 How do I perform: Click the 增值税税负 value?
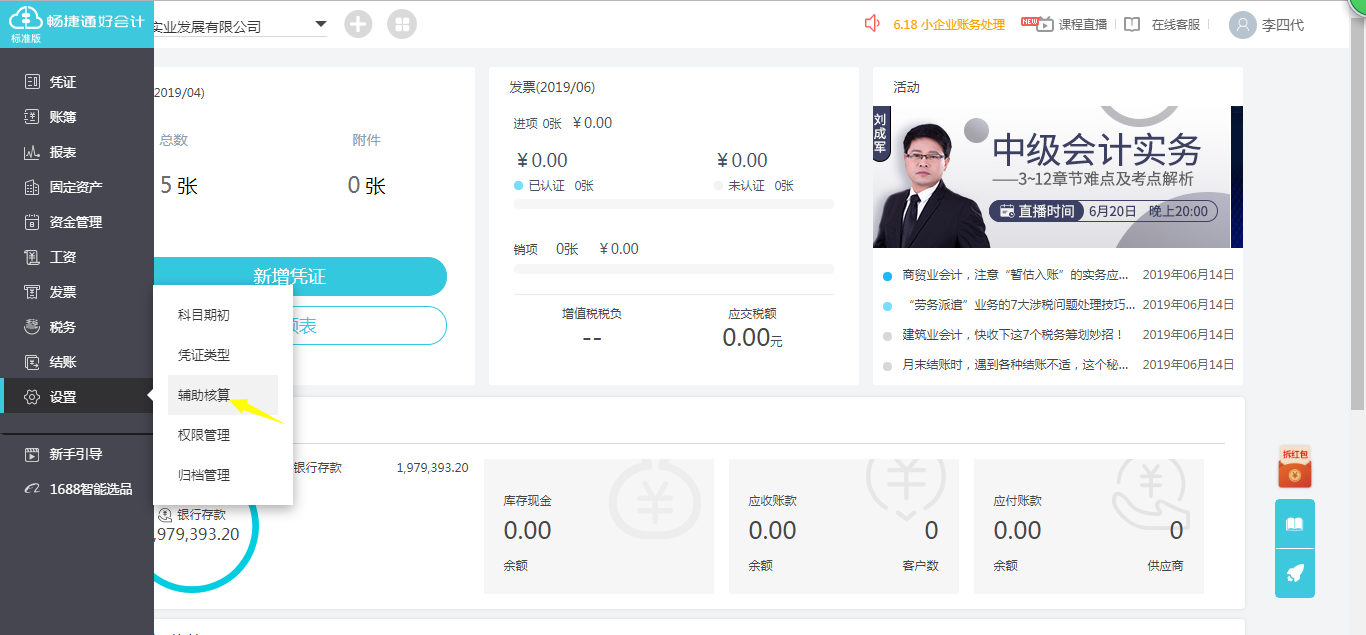[591, 338]
